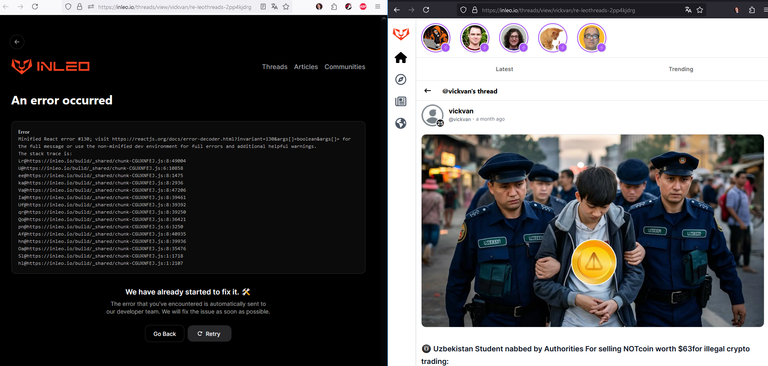This screenshot has width=768, height=366.
Task: Open the second story avatar of the man in green
Action: pos(474,38)
